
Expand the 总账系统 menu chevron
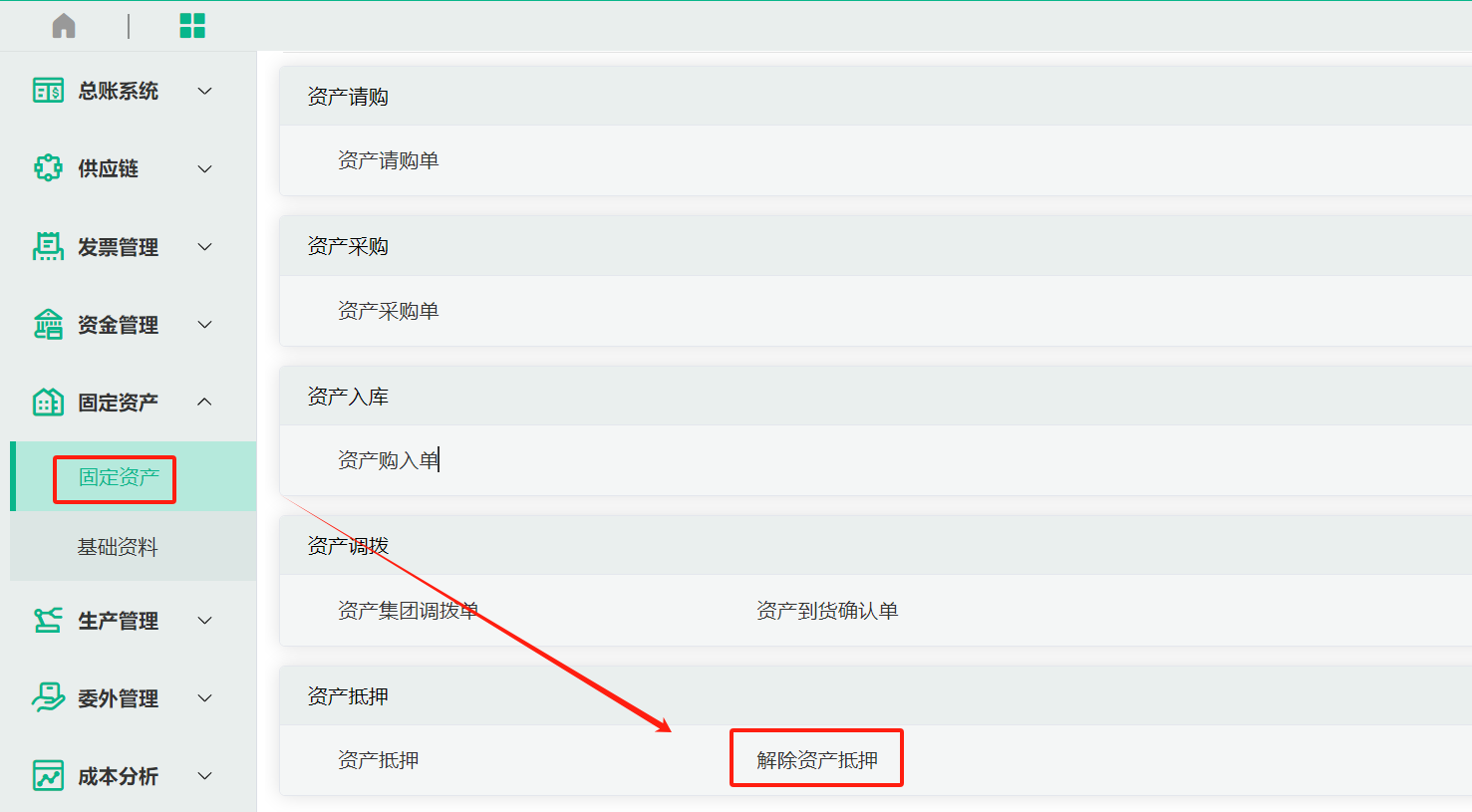(205, 92)
